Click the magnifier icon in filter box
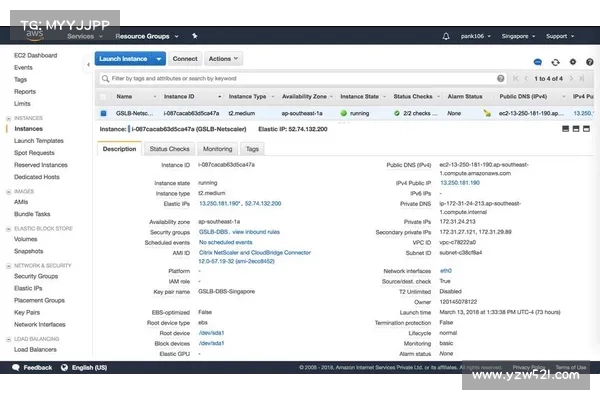The height and width of the screenshot is (400, 600). (105, 79)
